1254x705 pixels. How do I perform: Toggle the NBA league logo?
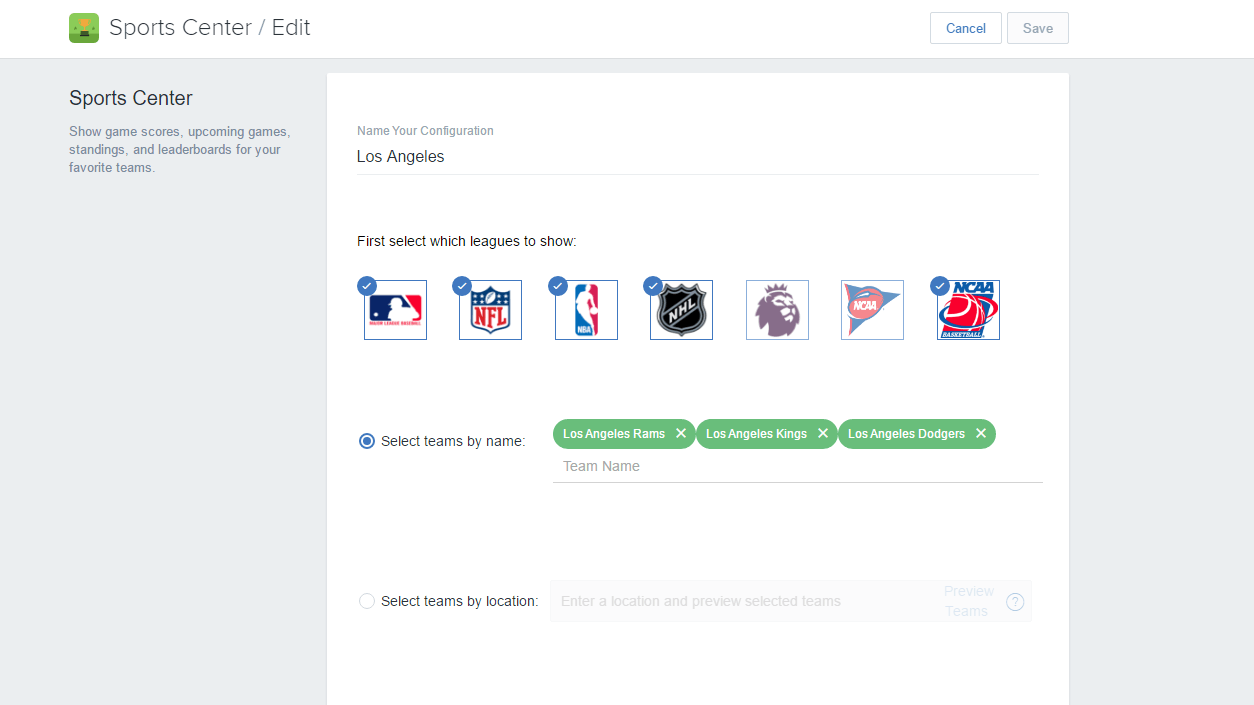click(x=586, y=310)
